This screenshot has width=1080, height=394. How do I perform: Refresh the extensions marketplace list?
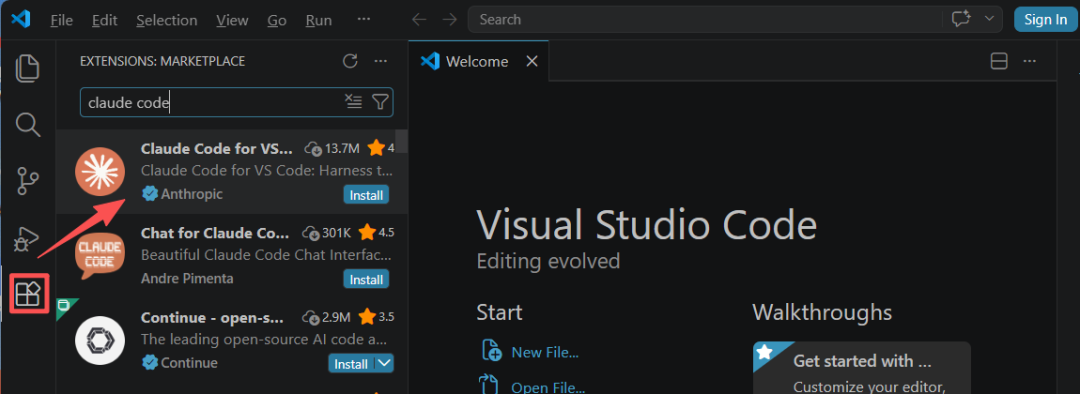(x=350, y=61)
